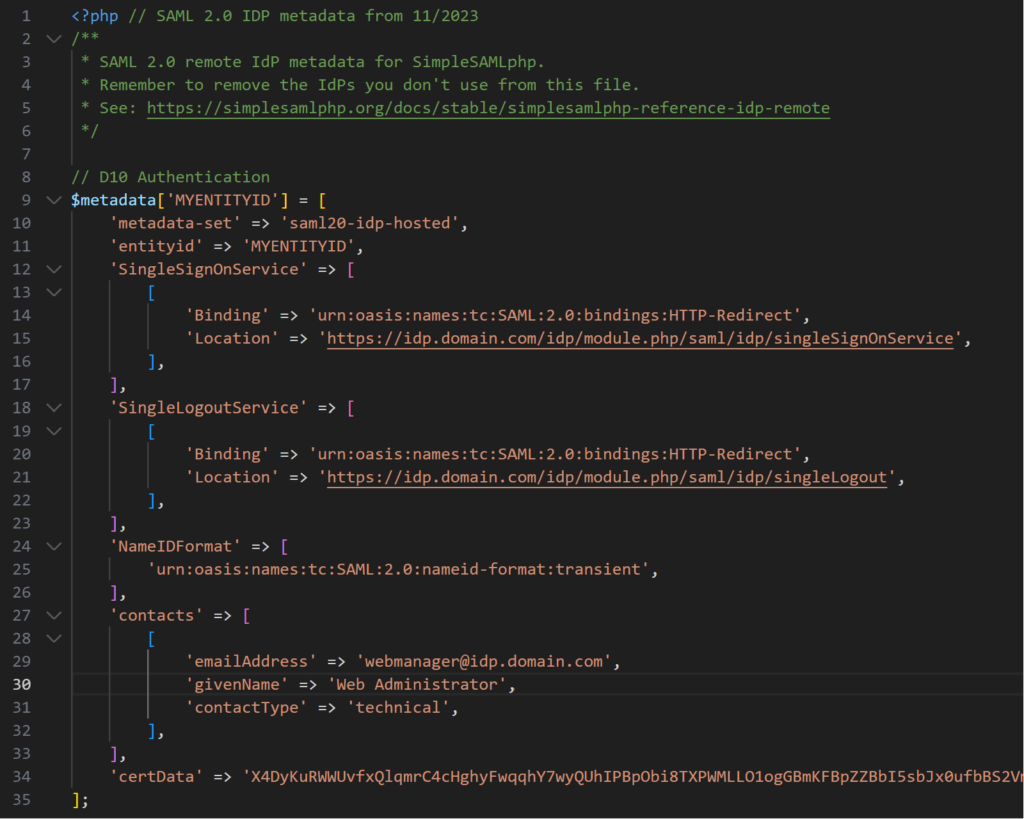1024x819 pixels.
Task: Click the 'entityid' key on line 11
Action: pyautogui.click(x=156, y=246)
